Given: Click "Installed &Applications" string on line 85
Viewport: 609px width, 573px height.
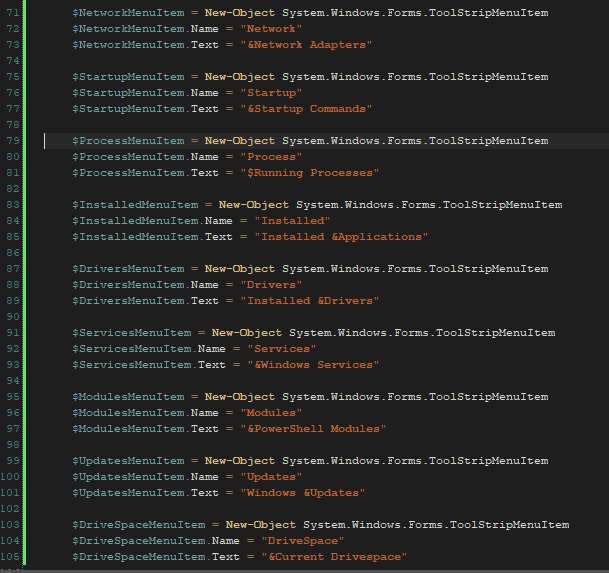Looking at the screenshot, I should [341, 237].
